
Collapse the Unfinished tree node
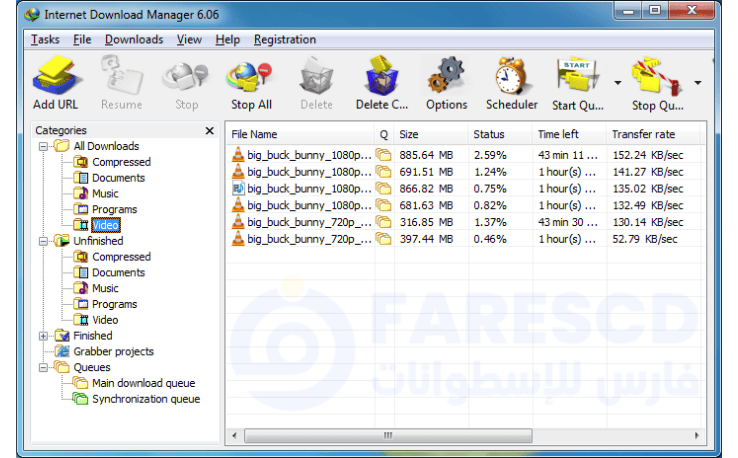[43, 241]
